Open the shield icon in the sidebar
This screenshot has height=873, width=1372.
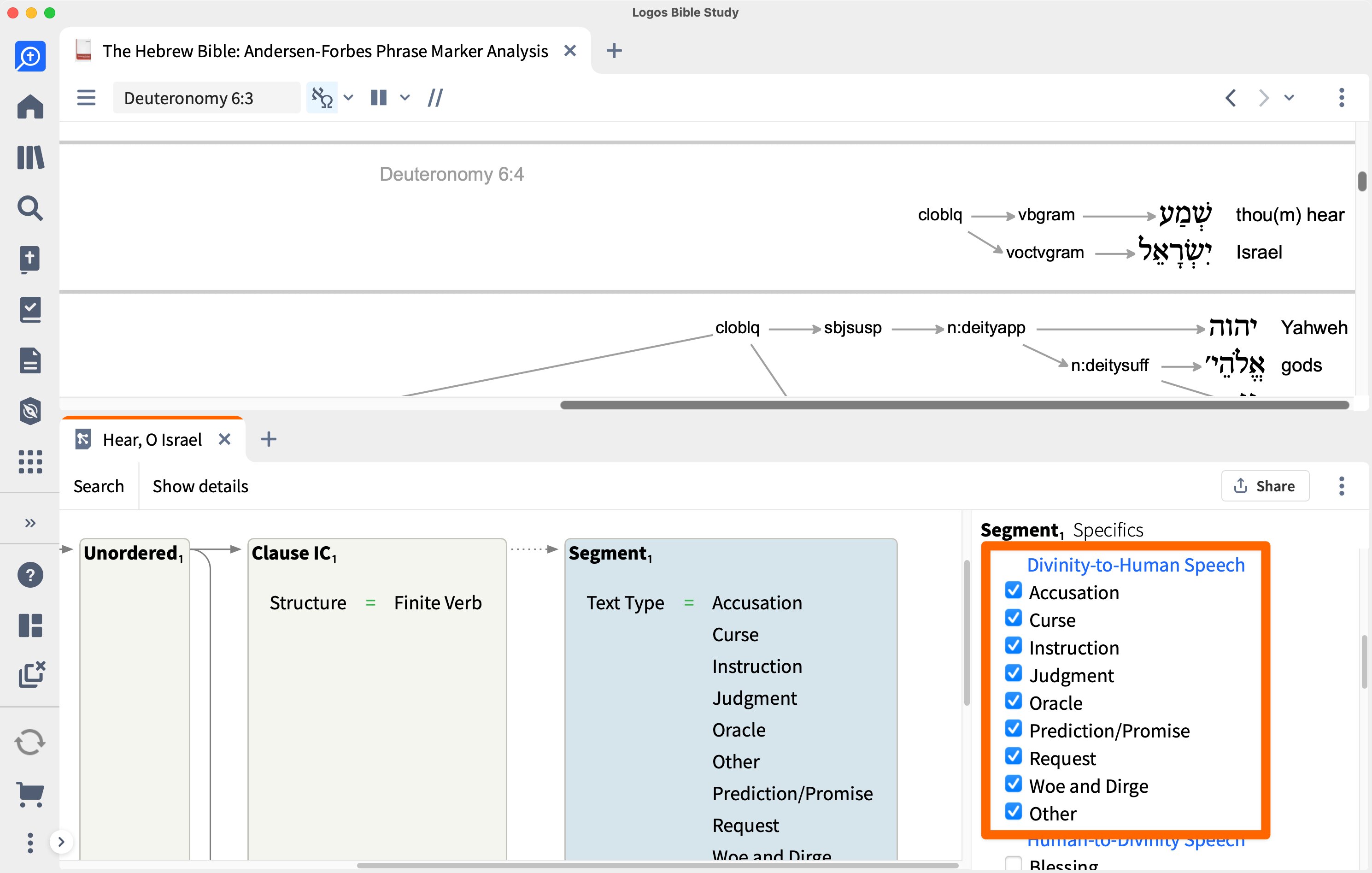coord(29,411)
